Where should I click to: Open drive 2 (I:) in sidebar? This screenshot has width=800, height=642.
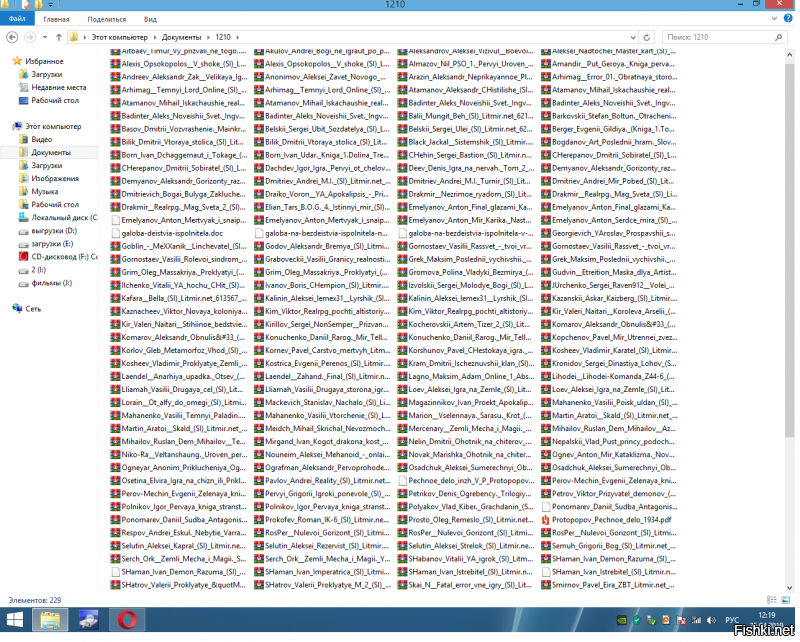(x=33, y=269)
